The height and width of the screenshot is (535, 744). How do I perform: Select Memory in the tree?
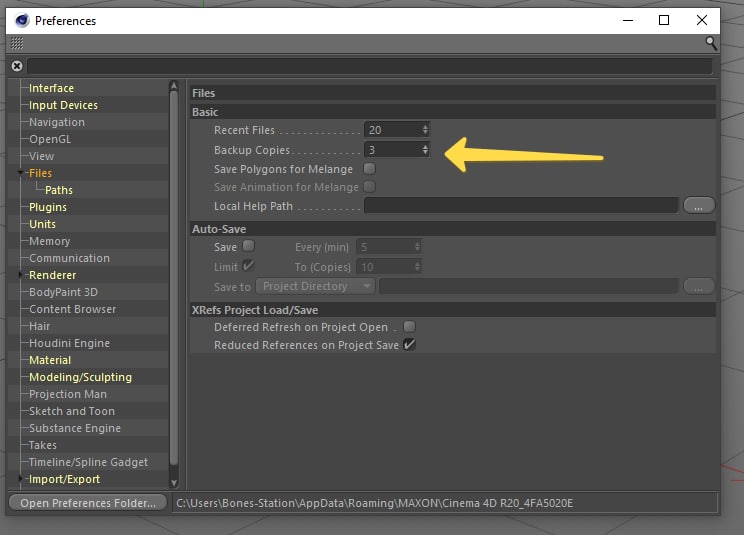49,241
